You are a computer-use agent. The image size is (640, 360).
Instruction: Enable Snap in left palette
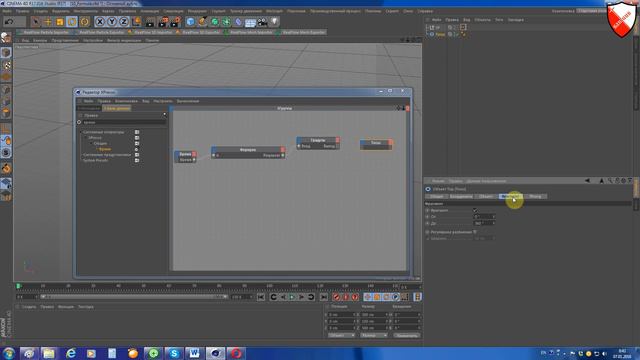[6, 152]
